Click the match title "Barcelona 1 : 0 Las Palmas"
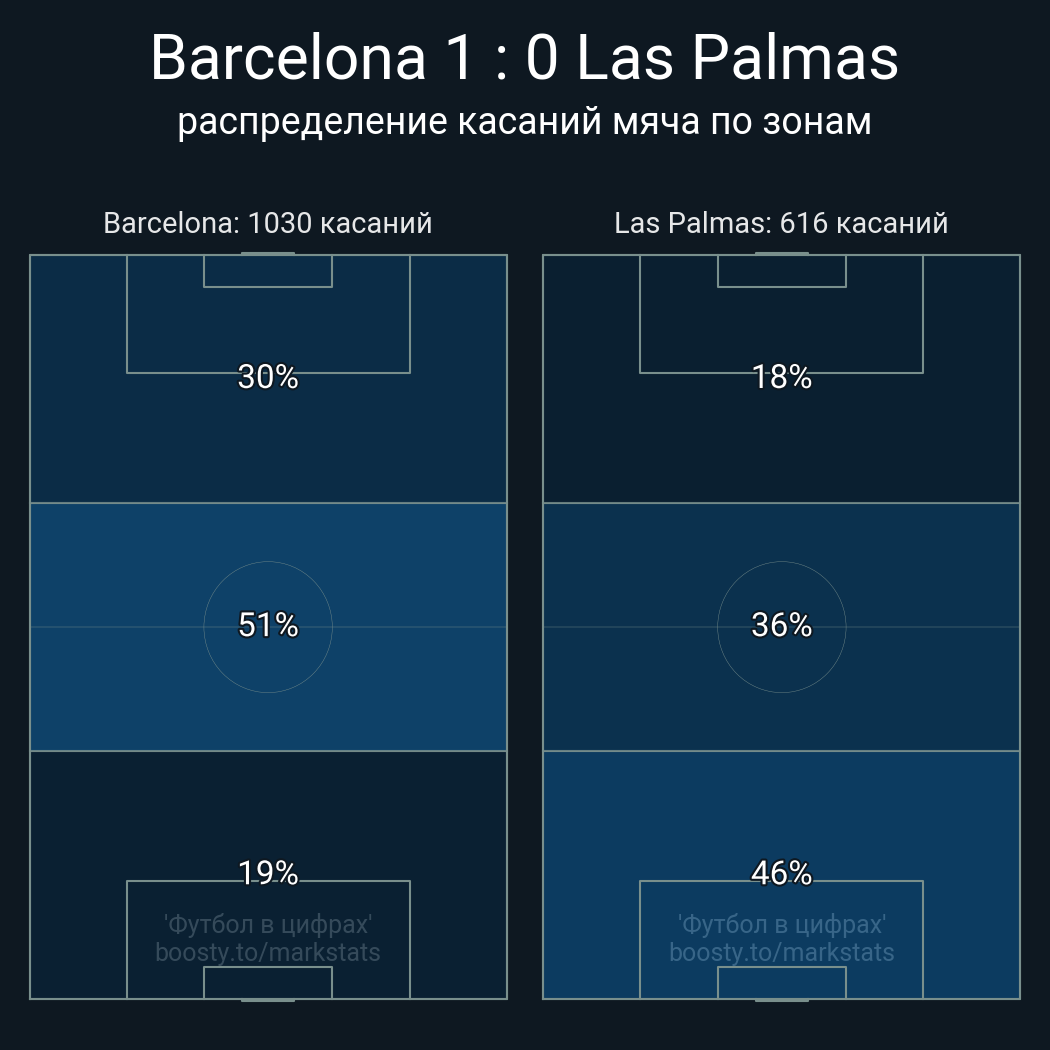The image size is (1050, 1050). pos(524,58)
